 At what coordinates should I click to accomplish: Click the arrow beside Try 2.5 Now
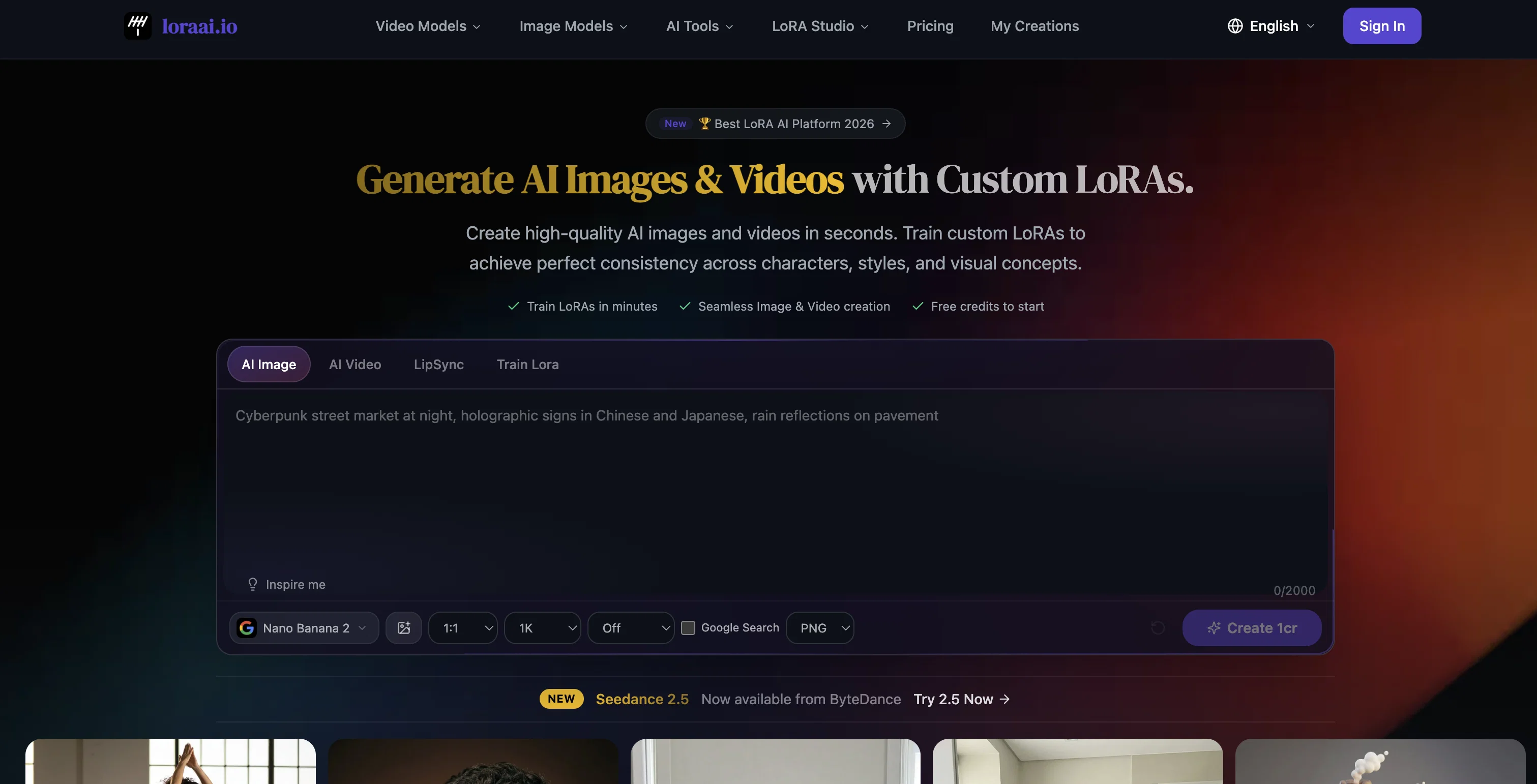1005,699
